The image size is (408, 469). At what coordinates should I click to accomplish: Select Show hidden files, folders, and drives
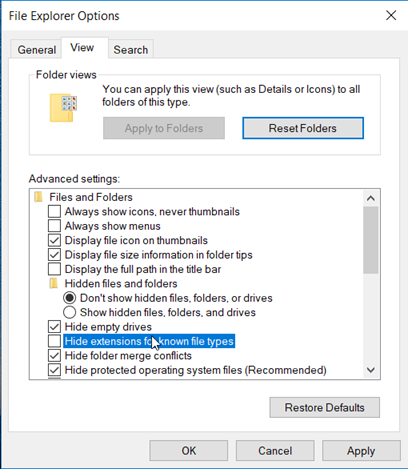pos(69,312)
